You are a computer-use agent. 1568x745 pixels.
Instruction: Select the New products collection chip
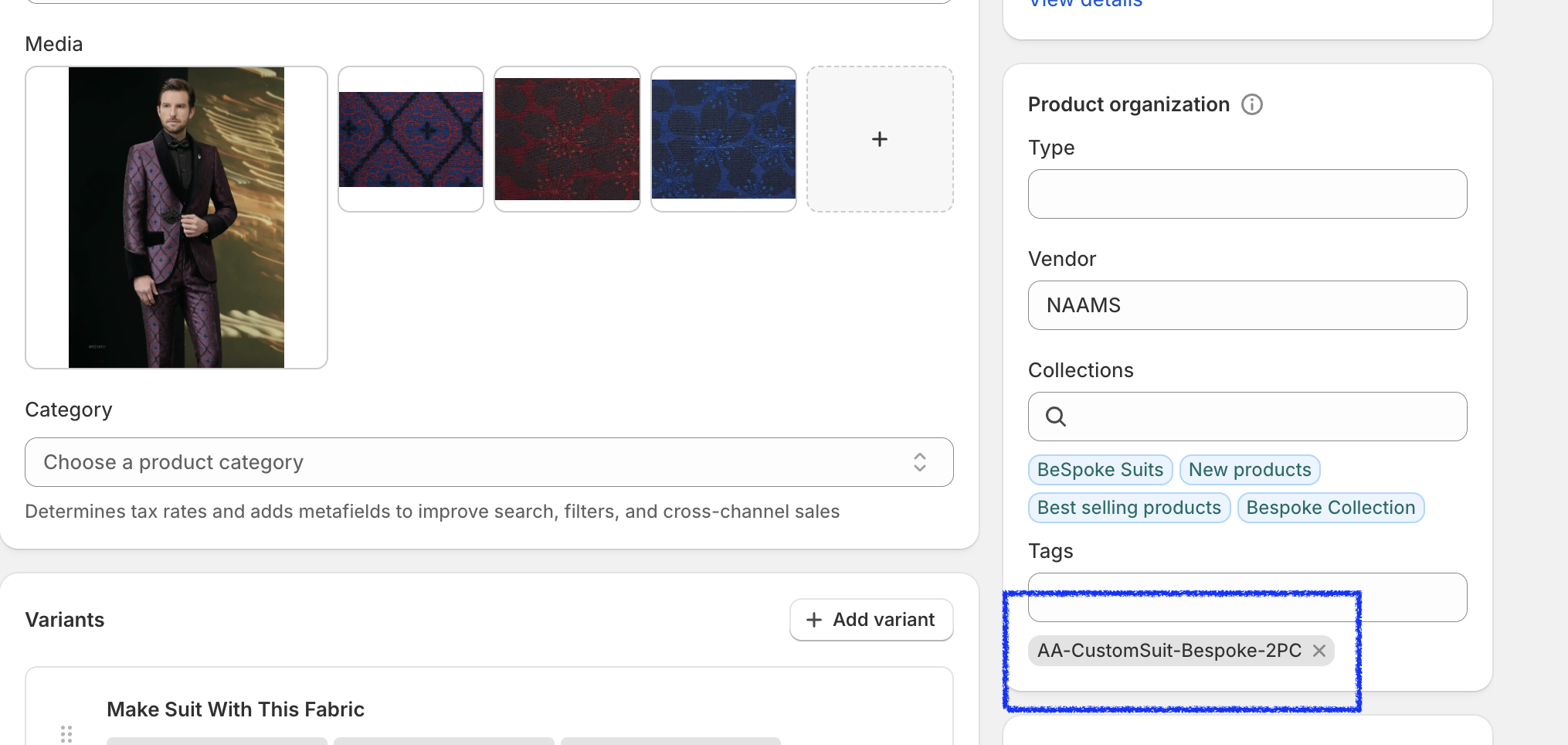pyautogui.click(x=1250, y=470)
